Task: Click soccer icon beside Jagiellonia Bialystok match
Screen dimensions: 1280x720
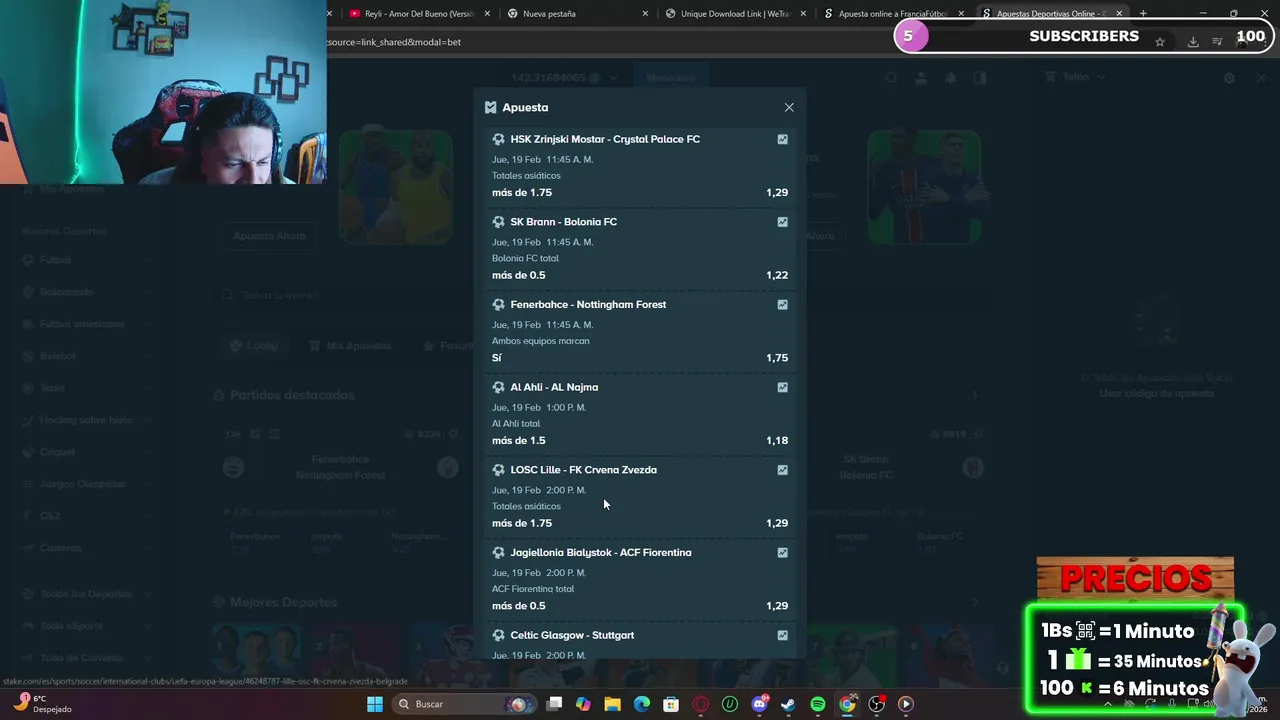Action: click(x=498, y=552)
